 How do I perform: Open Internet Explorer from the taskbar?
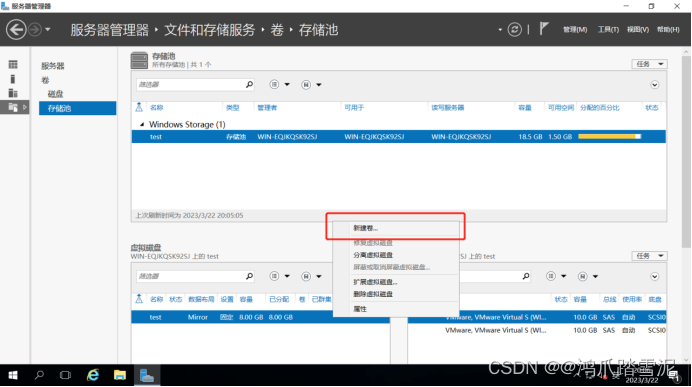pyautogui.click(x=93, y=376)
